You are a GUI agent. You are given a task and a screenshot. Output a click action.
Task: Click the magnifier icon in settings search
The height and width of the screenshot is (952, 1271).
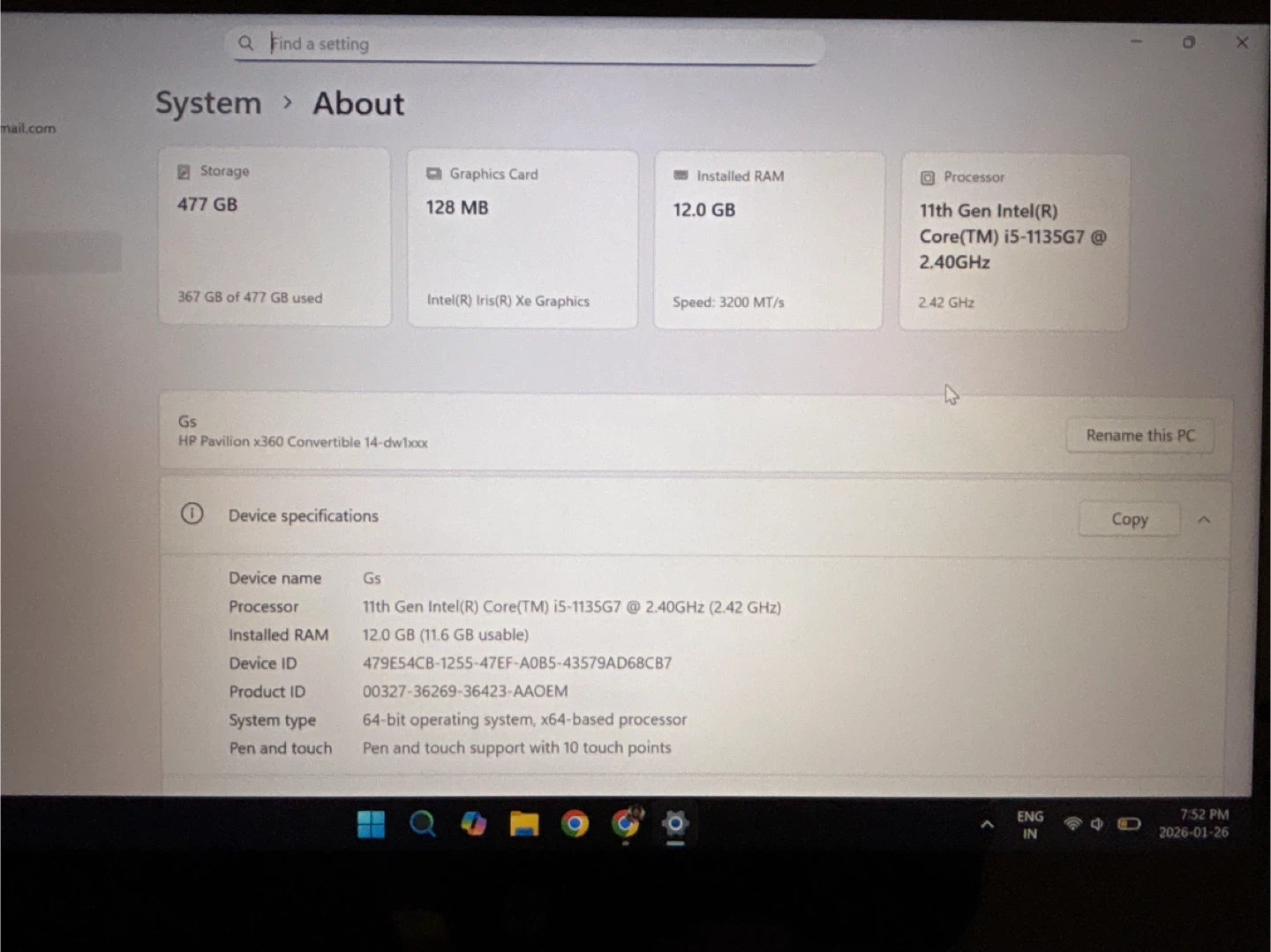coord(246,43)
